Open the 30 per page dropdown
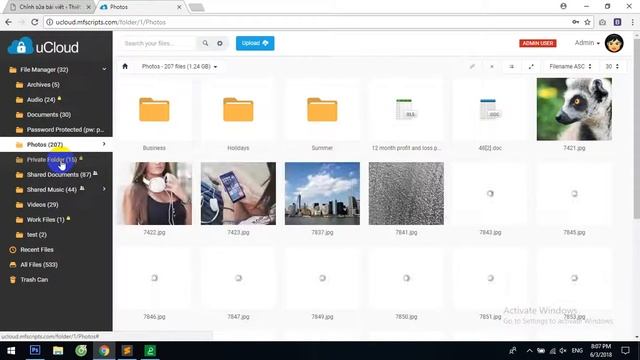This screenshot has height=360, width=640. [611, 67]
